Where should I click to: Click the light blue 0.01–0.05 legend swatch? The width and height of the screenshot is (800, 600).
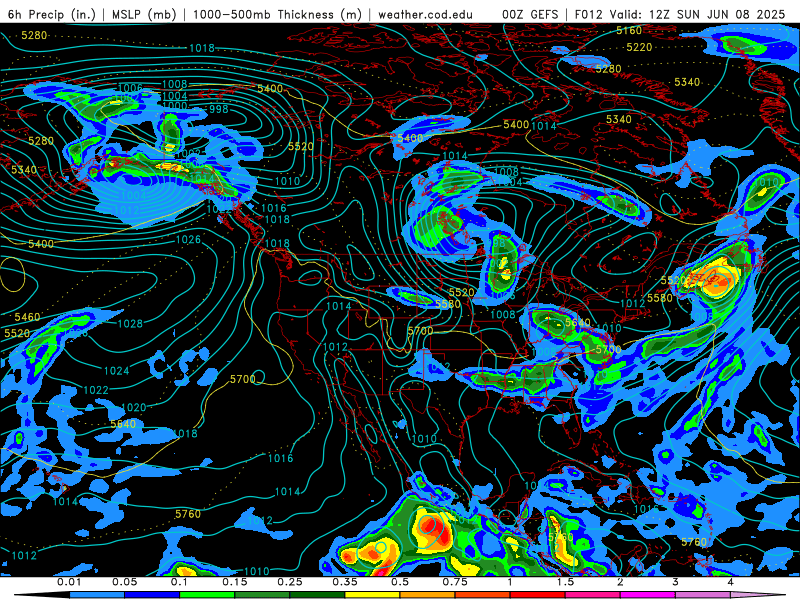coord(97,595)
